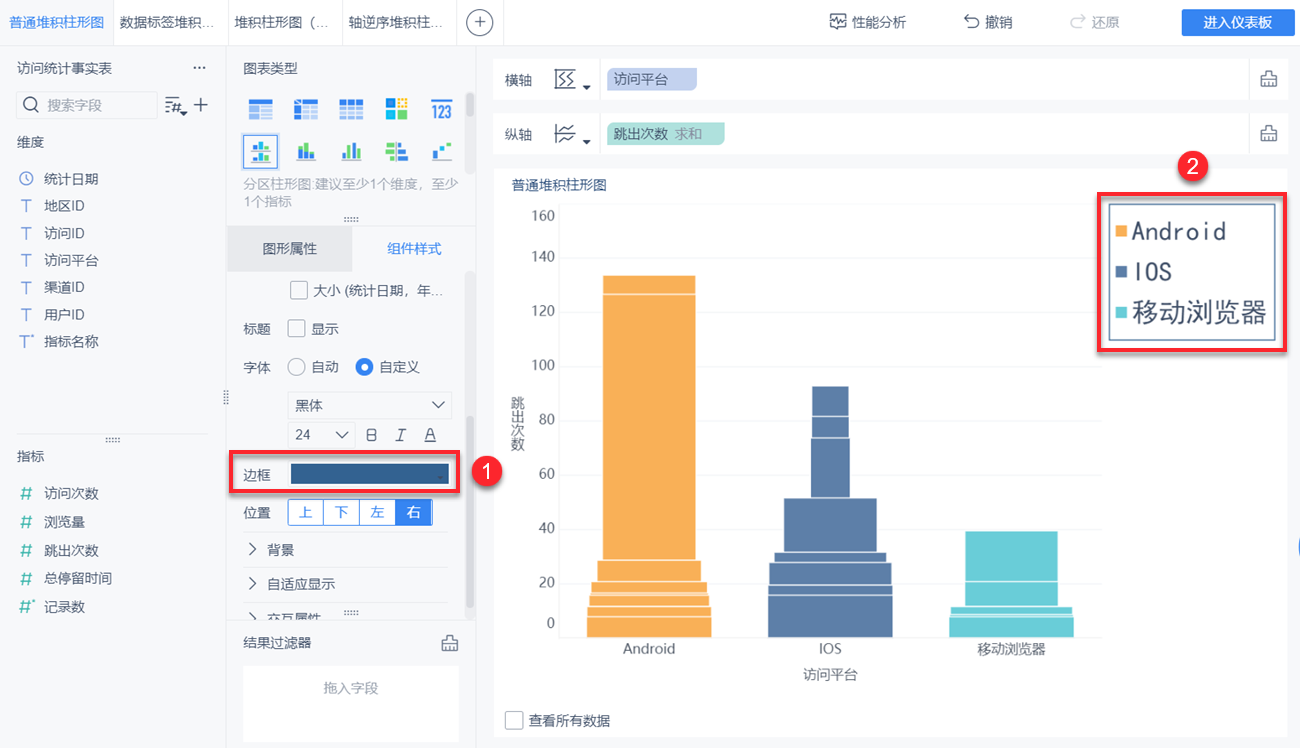Screen dimensions: 1300x748
Task: Toggle italic for legend font
Action: click(x=401, y=435)
